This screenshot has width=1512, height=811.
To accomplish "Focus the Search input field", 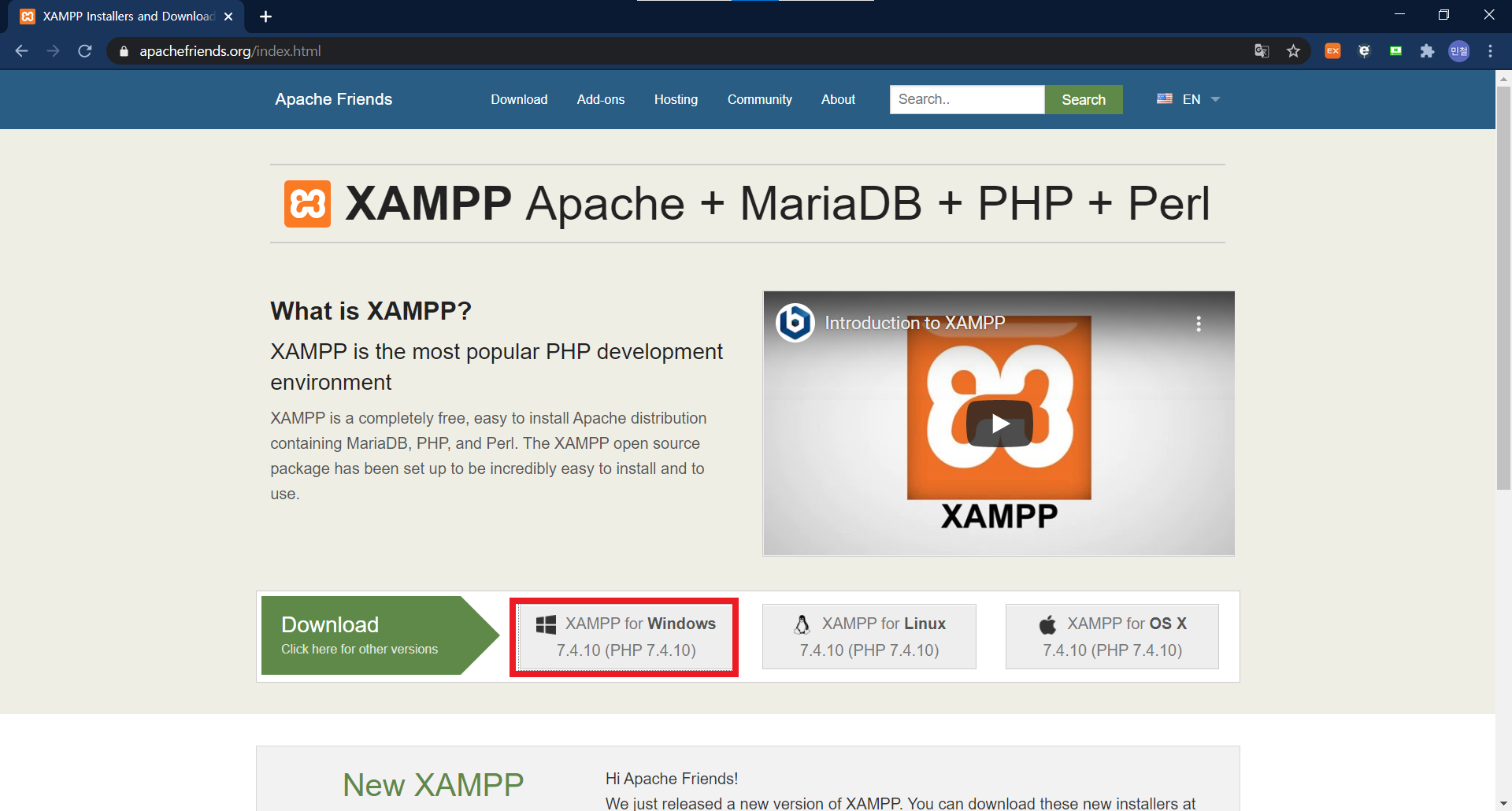I will [x=967, y=99].
